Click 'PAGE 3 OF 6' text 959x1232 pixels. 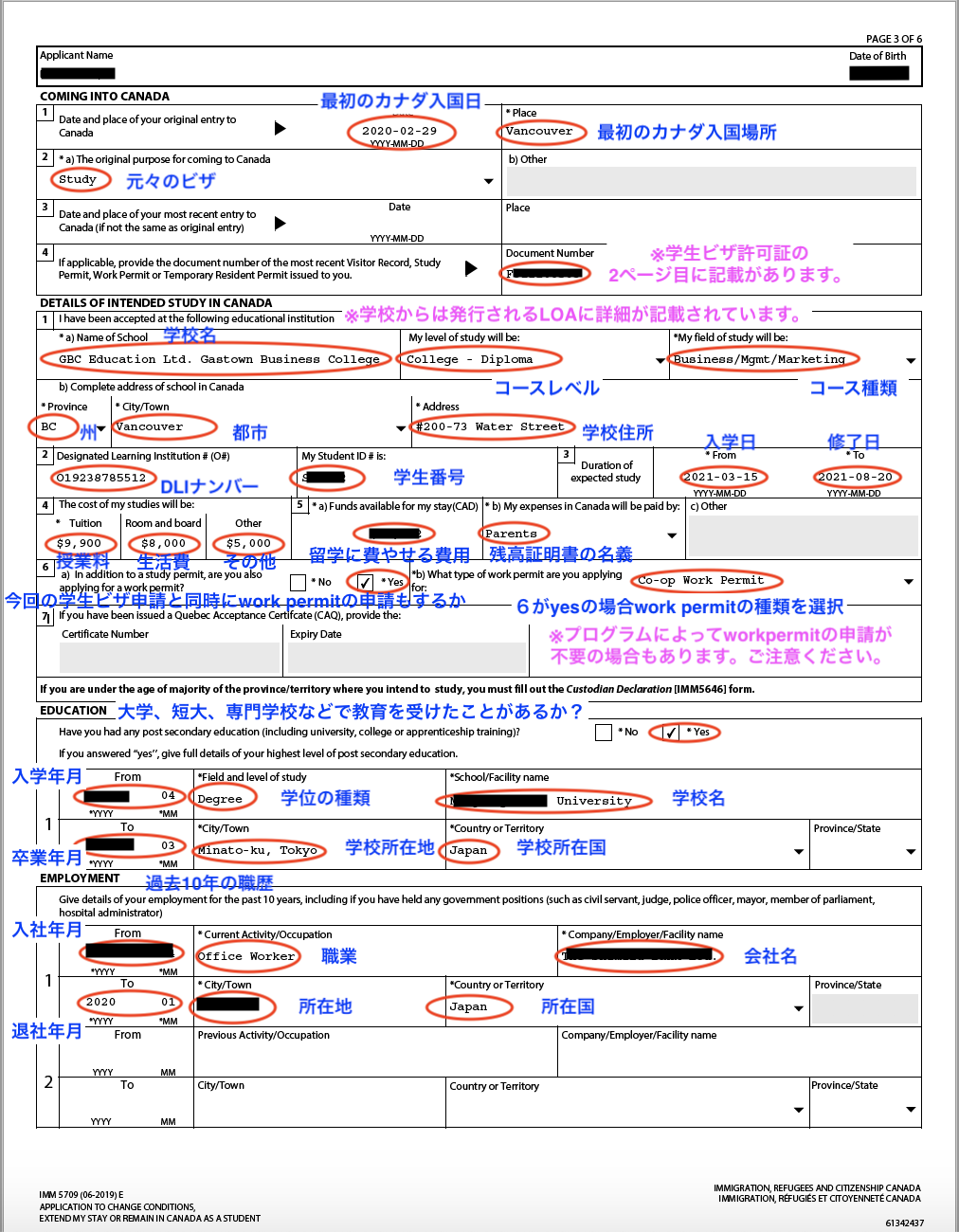pos(894,39)
